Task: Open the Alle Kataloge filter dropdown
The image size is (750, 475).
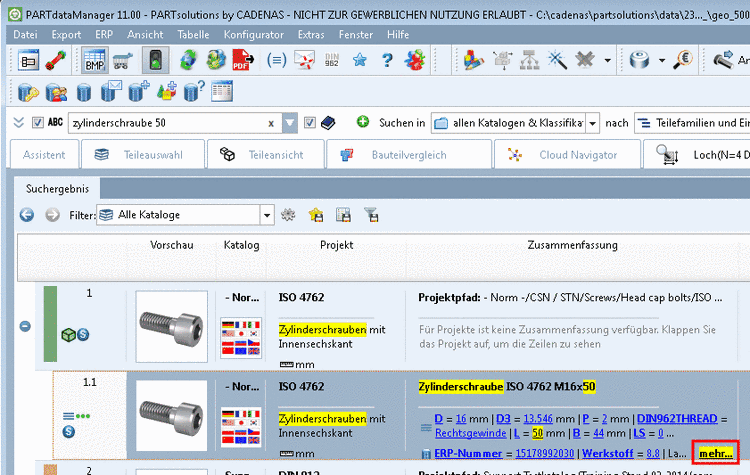Action: [185, 215]
